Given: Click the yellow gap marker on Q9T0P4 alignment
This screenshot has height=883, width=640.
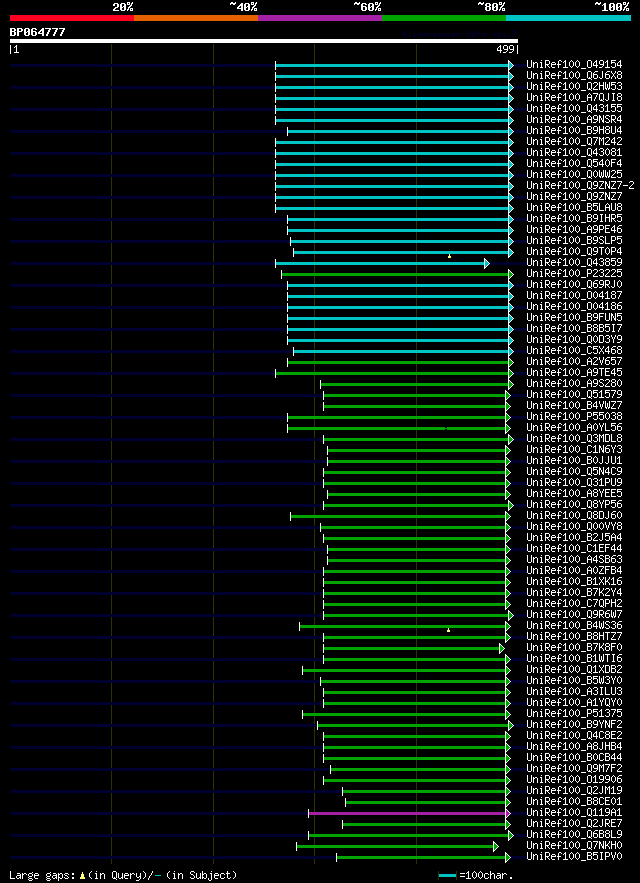Looking at the screenshot, I should pos(450,256).
